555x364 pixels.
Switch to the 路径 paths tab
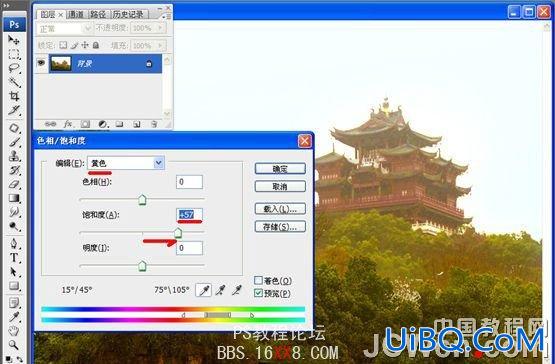click(98, 14)
